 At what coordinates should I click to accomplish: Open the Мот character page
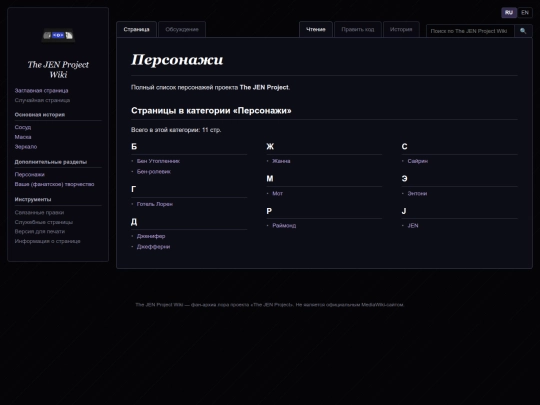[x=277, y=193]
